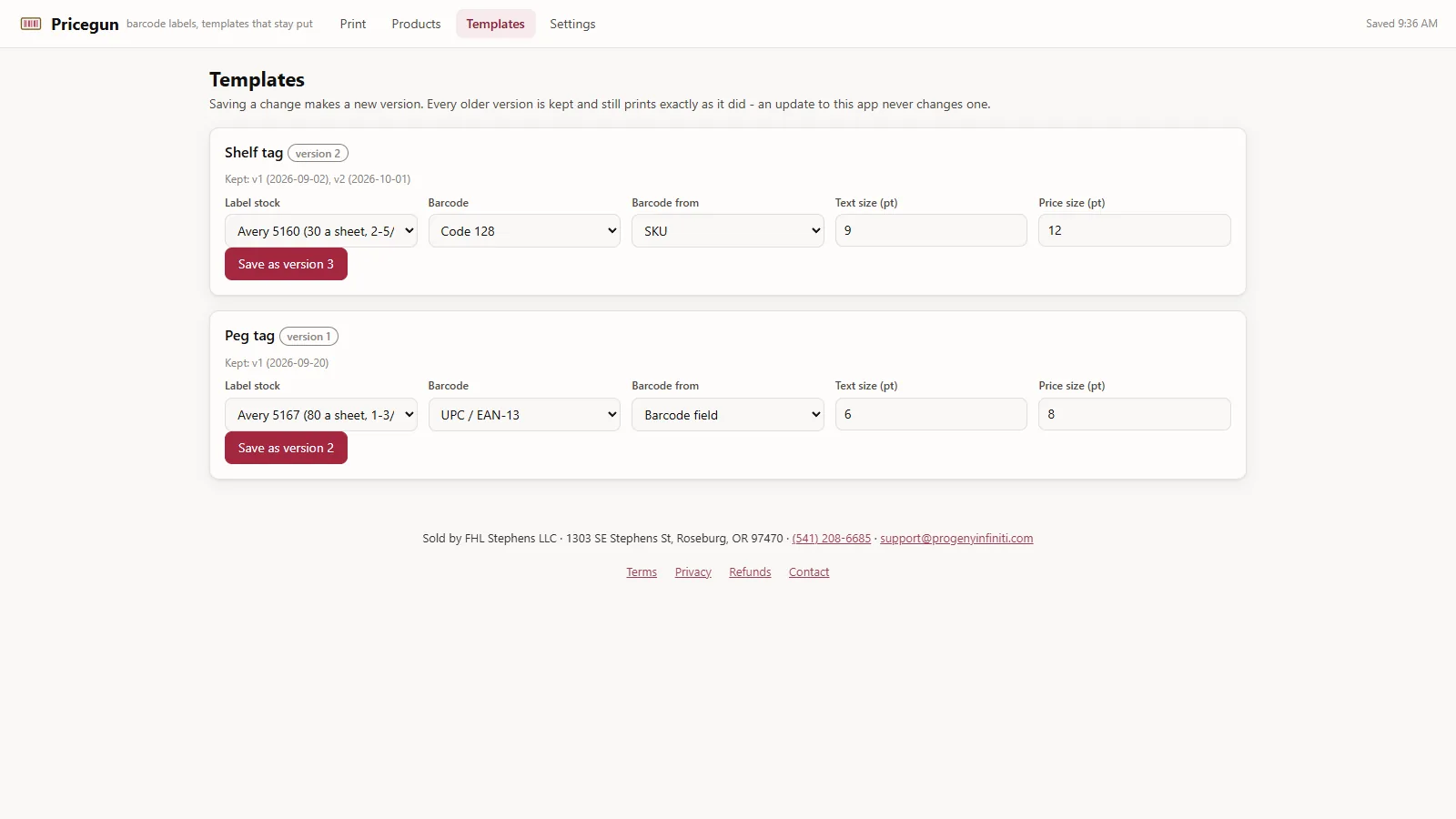
Task: Click Shelf tag Text size field
Action: click(x=931, y=230)
